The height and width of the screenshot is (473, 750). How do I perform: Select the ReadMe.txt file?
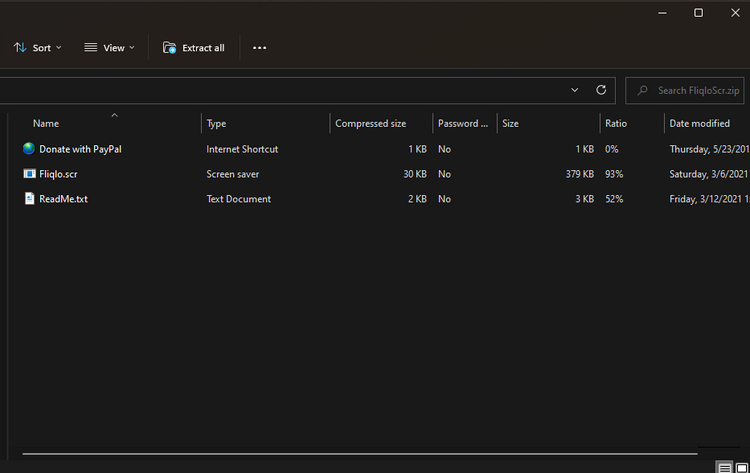[x=63, y=199]
